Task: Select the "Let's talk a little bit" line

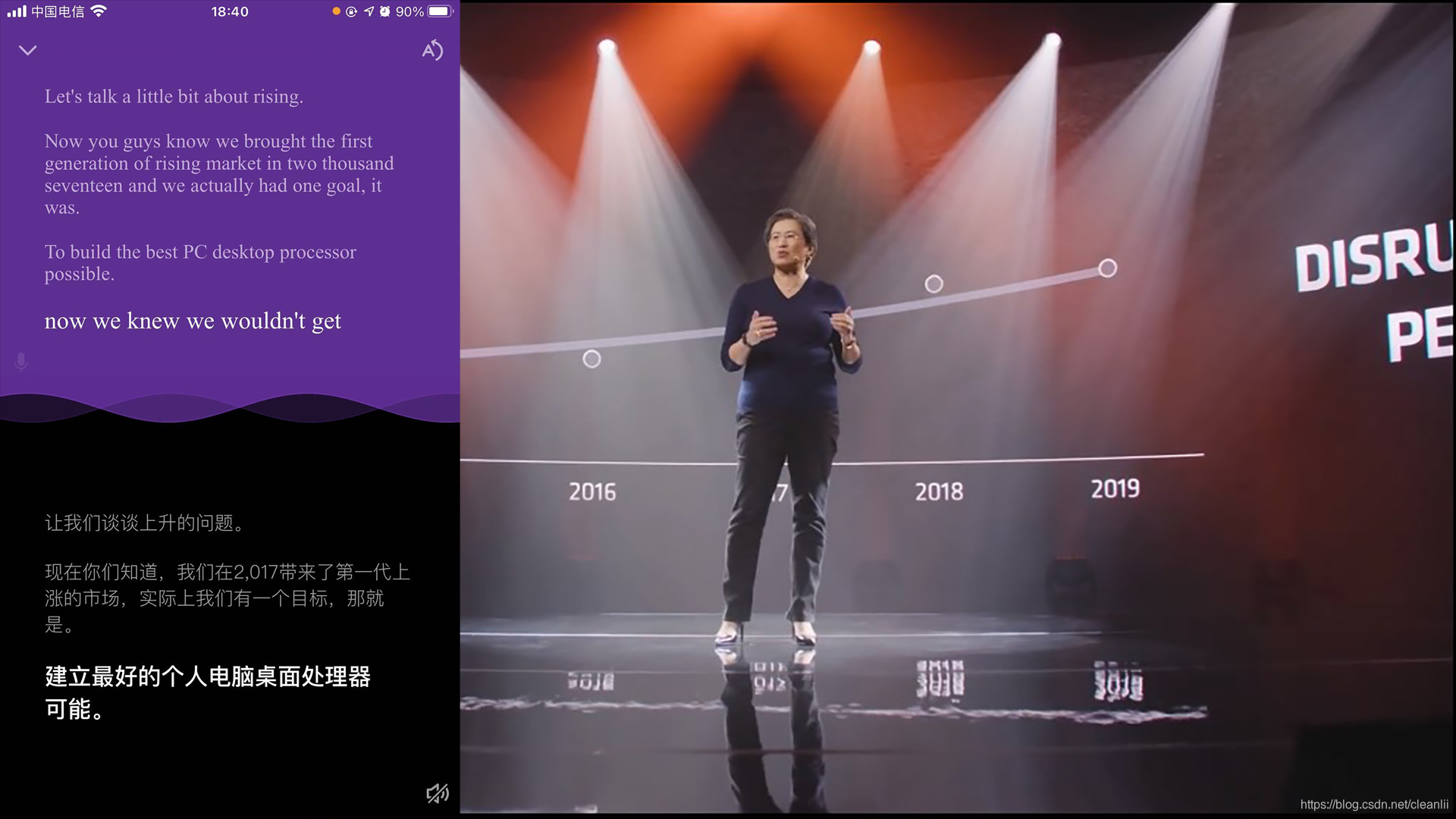Action: pyautogui.click(x=174, y=97)
